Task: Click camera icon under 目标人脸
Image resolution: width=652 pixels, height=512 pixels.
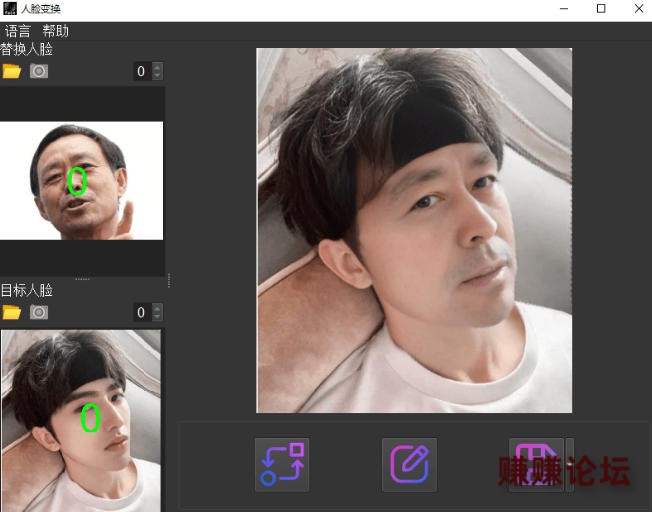Action: click(39, 312)
